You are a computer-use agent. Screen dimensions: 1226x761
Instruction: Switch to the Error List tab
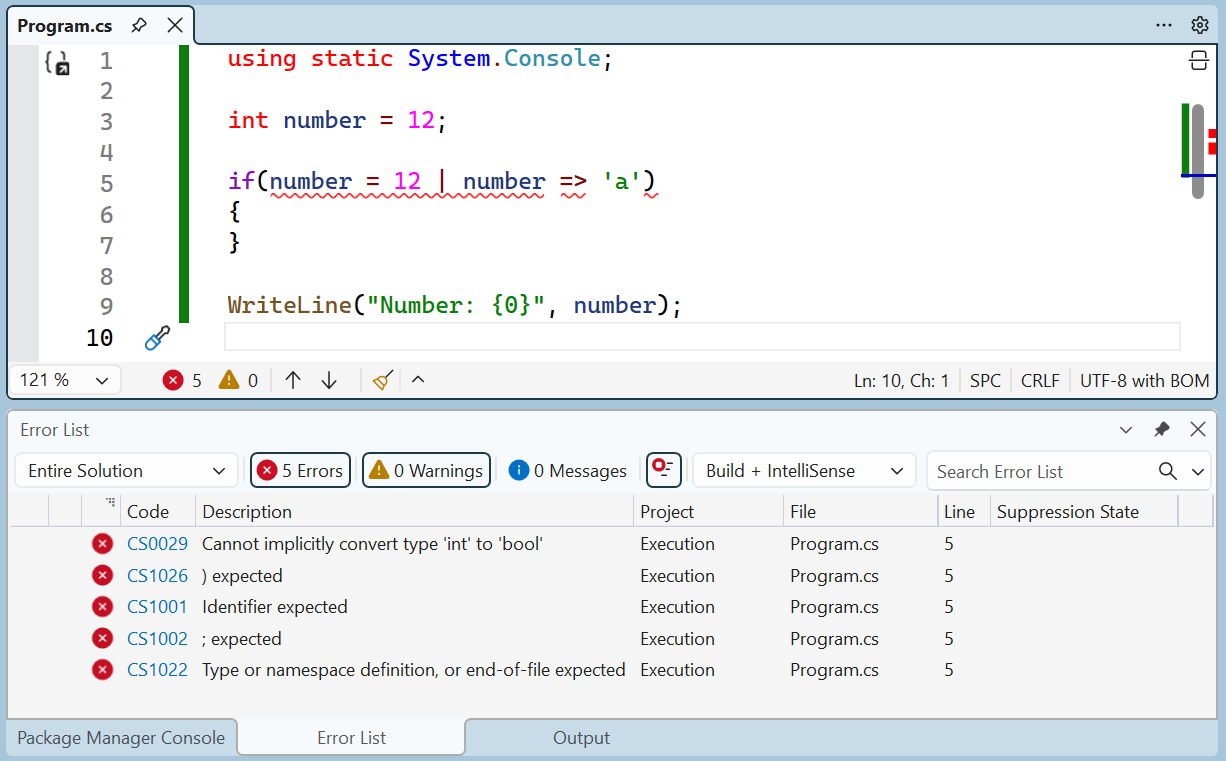(351, 738)
